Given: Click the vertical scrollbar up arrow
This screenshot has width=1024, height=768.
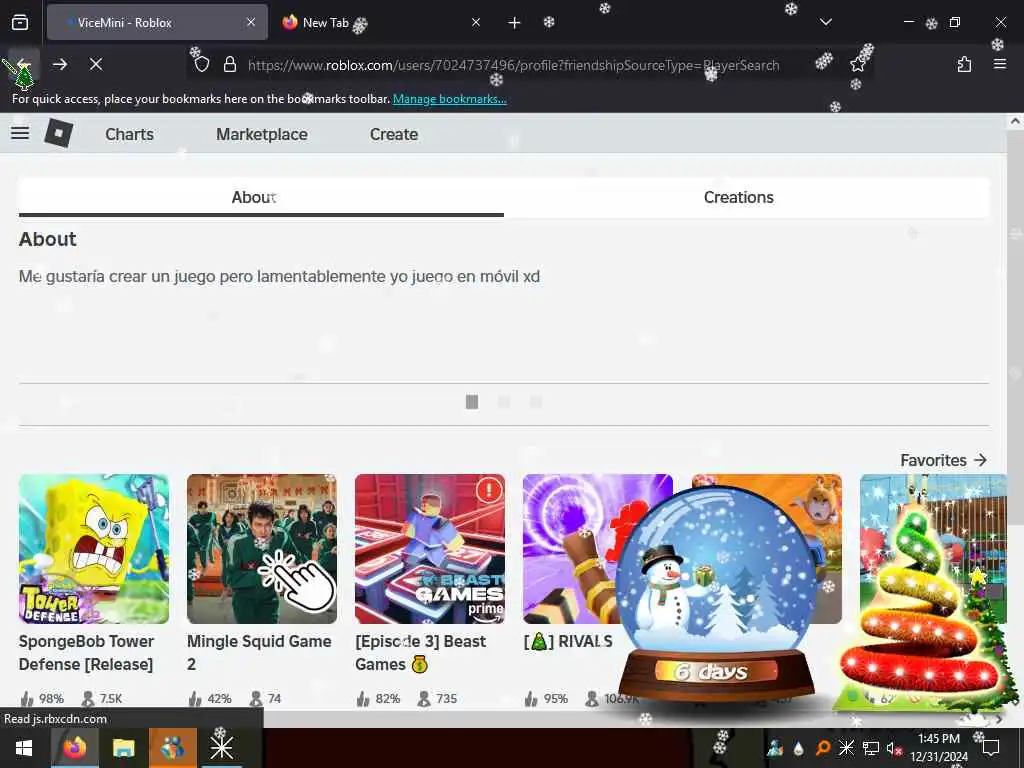Looking at the screenshot, I should pos(1015,121).
